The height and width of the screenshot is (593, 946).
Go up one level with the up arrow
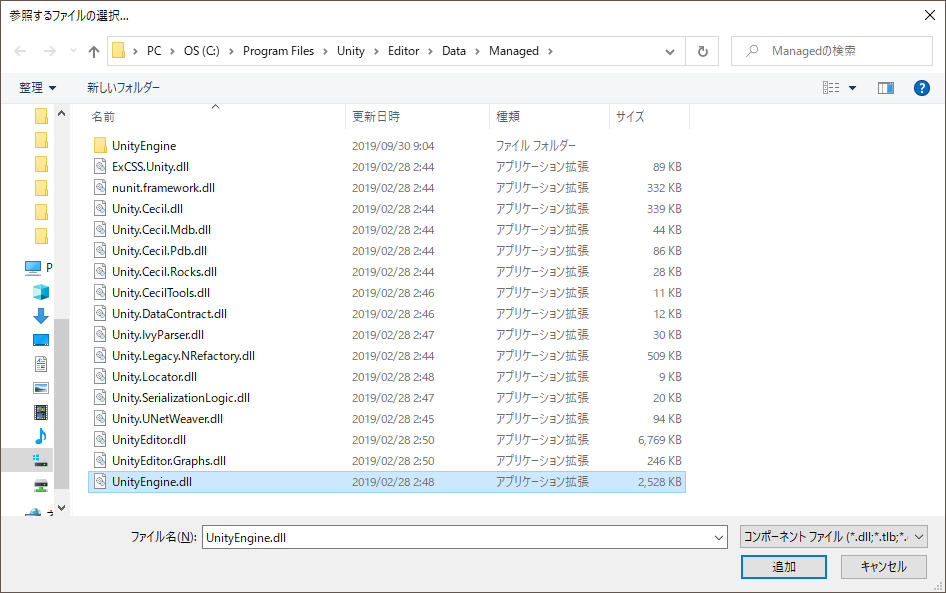92,50
